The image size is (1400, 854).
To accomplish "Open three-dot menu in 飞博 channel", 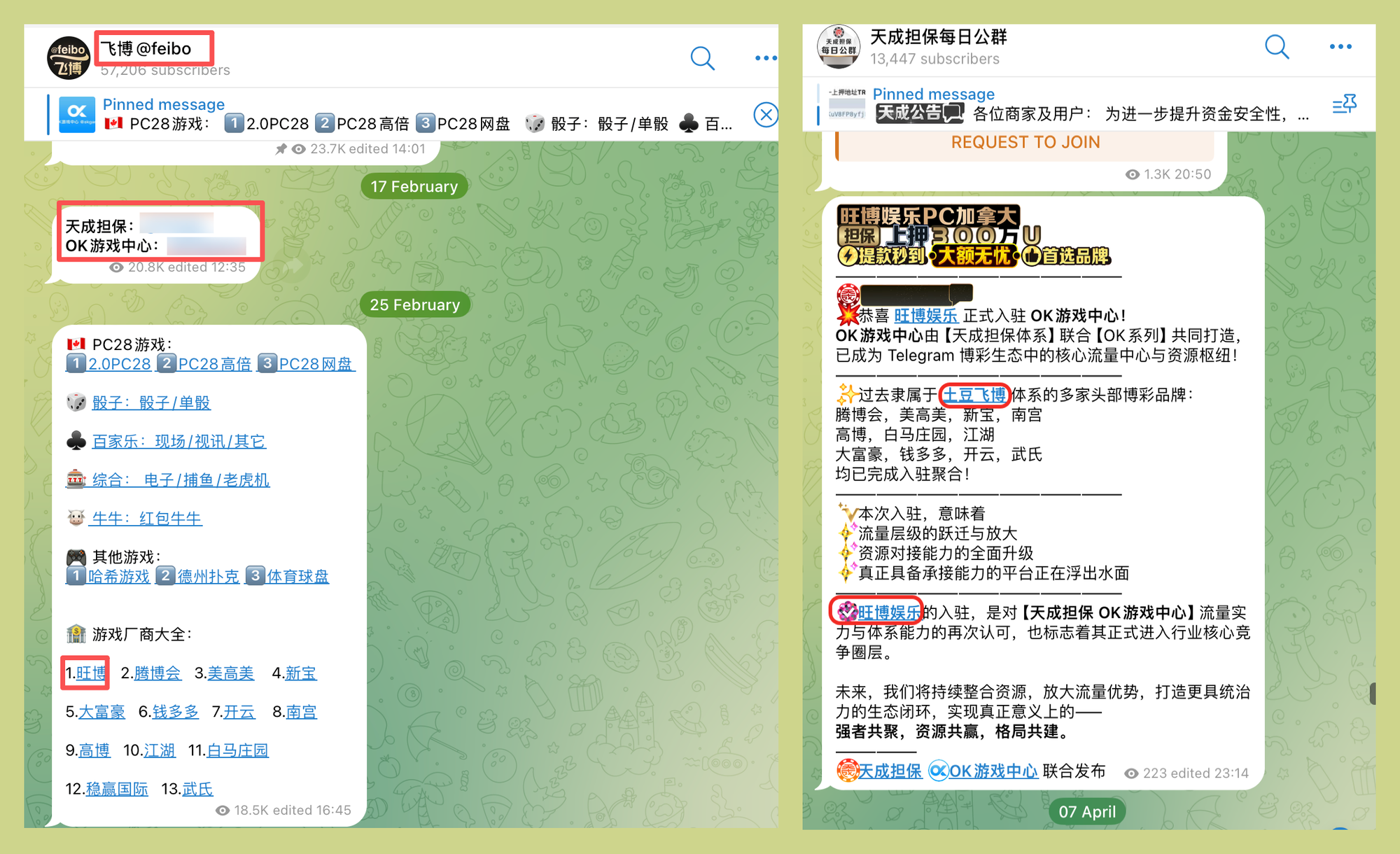I will (x=765, y=59).
